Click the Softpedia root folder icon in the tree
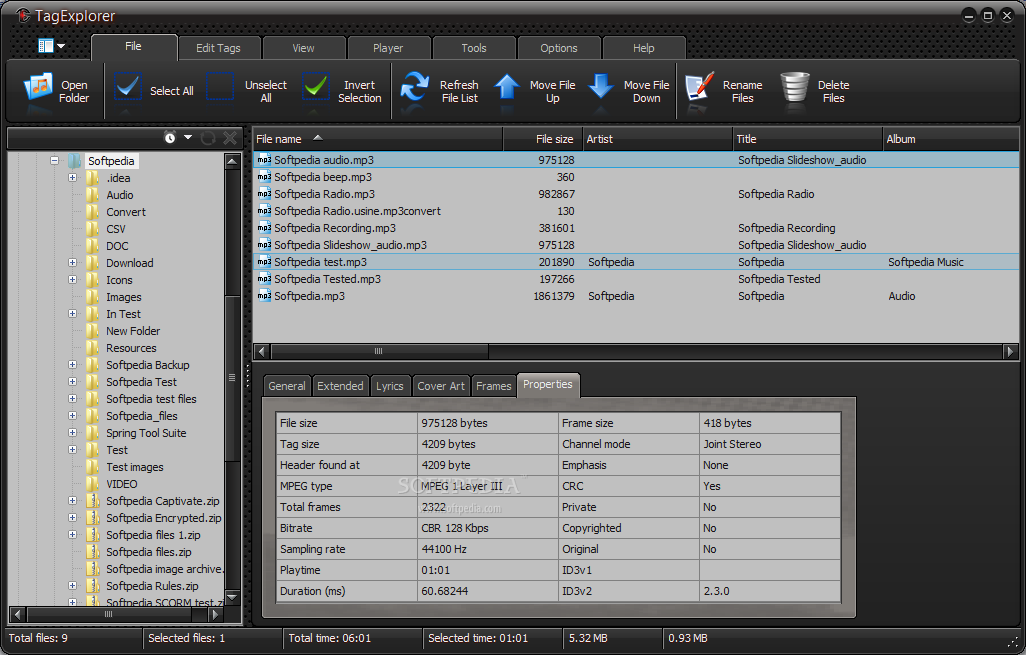This screenshot has width=1026, height=655. coord(75,161)
